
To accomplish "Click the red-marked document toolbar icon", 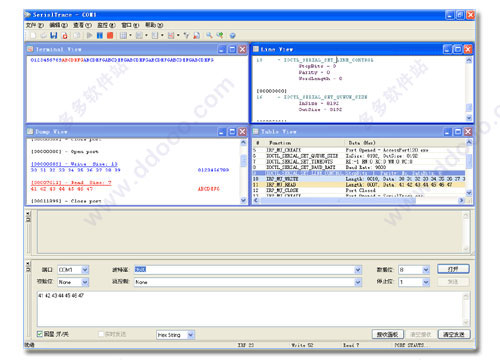I will click(65, 35).
